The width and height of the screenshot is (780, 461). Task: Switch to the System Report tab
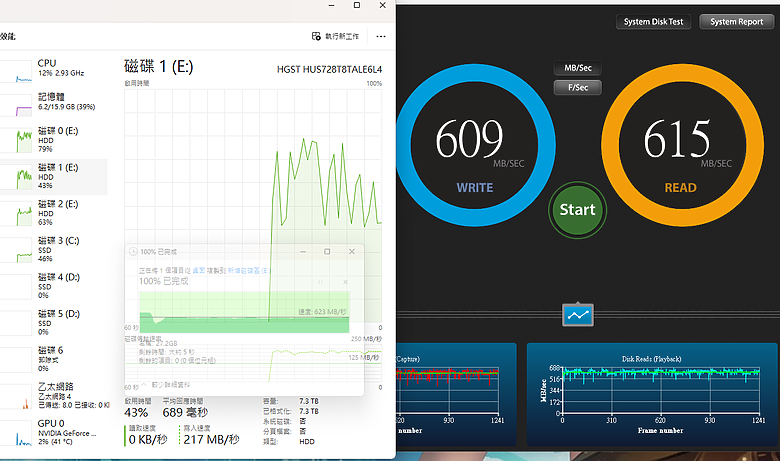pos(736,22)
